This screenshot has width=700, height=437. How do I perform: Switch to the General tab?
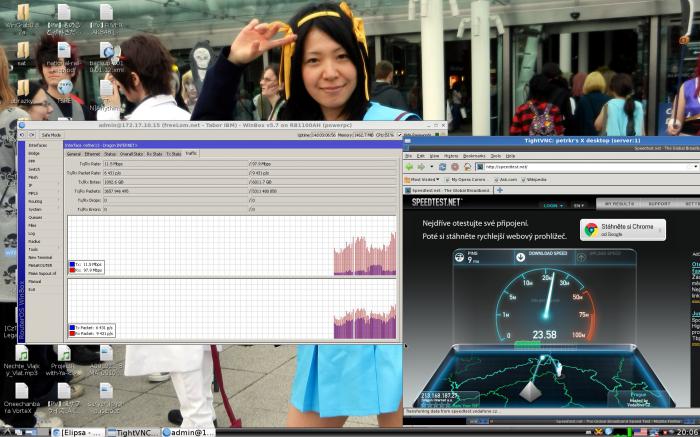74,154
